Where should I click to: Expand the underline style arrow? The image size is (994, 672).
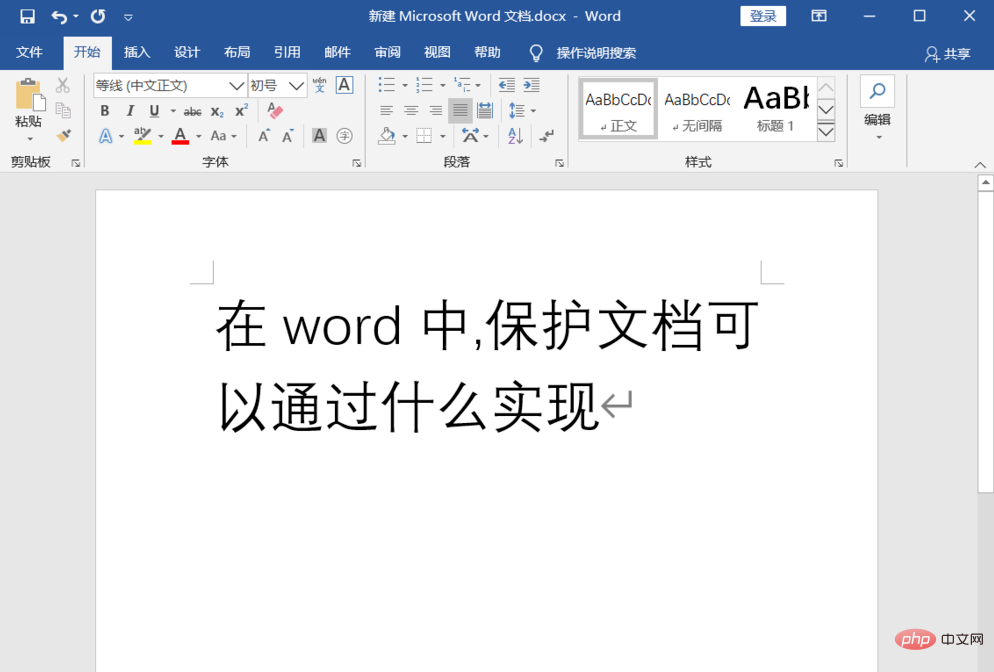click(x=172, y=111)
